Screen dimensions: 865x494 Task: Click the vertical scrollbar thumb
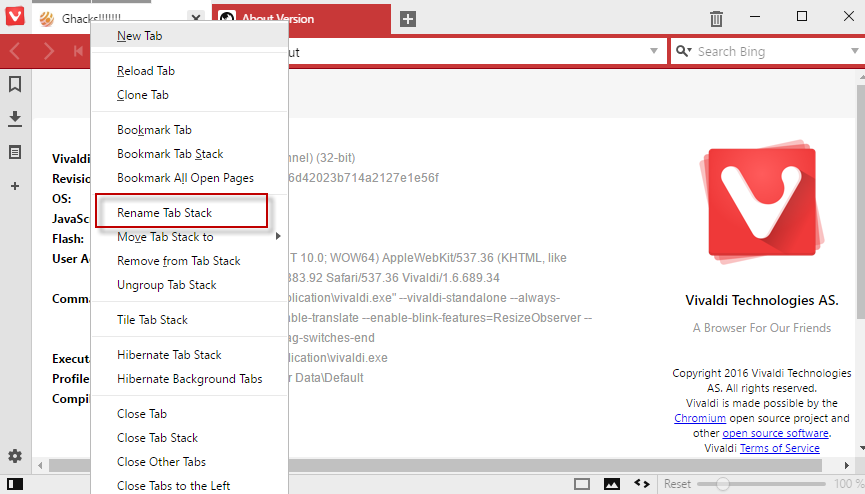[x=861, y=201]
